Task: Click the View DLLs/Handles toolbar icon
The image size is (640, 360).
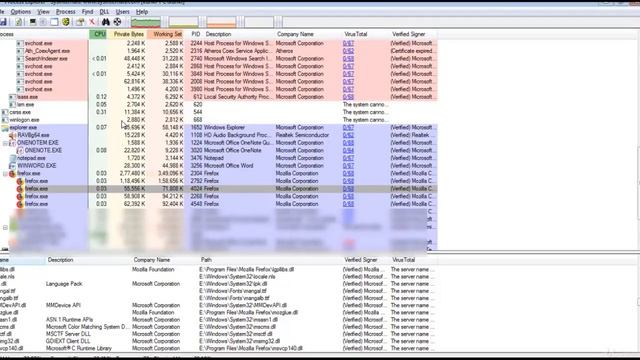Action: 66,22
